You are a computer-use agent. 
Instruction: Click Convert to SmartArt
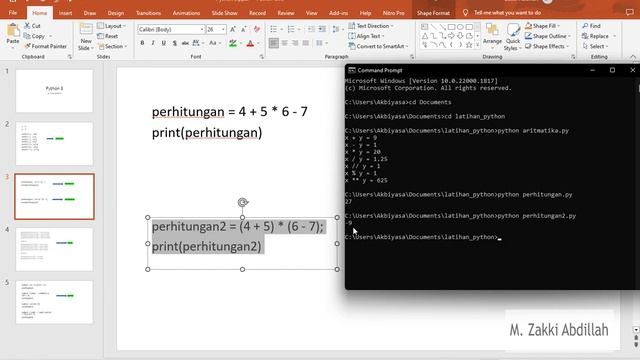[378, 46]
